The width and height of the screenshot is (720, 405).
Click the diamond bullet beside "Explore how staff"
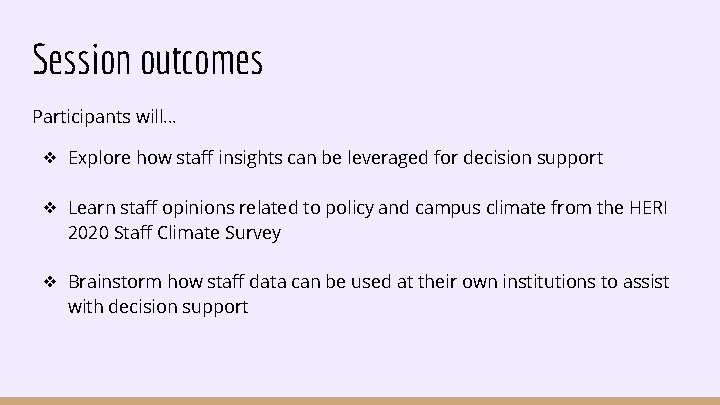pyautogui.click(x=48, y=158)
